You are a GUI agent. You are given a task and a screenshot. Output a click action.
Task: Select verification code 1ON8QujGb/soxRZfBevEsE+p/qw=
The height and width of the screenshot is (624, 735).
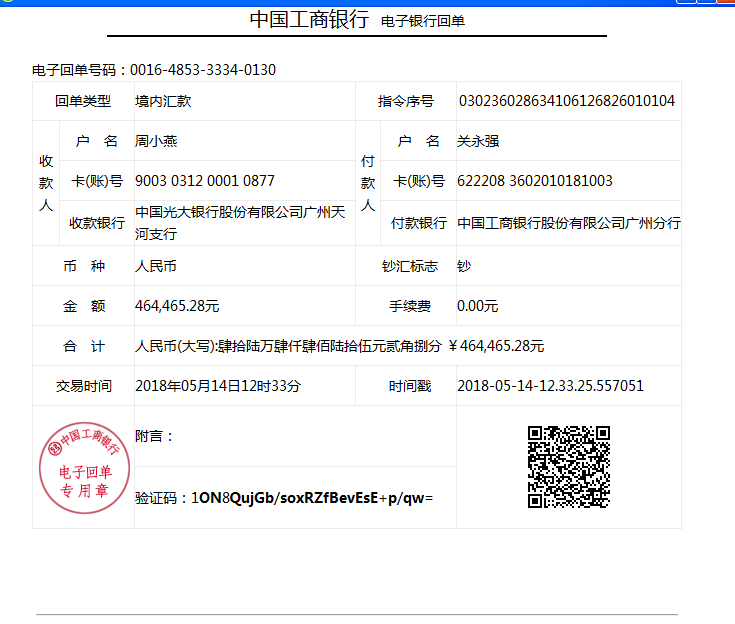pyautogui.click(x=312, y=498)
